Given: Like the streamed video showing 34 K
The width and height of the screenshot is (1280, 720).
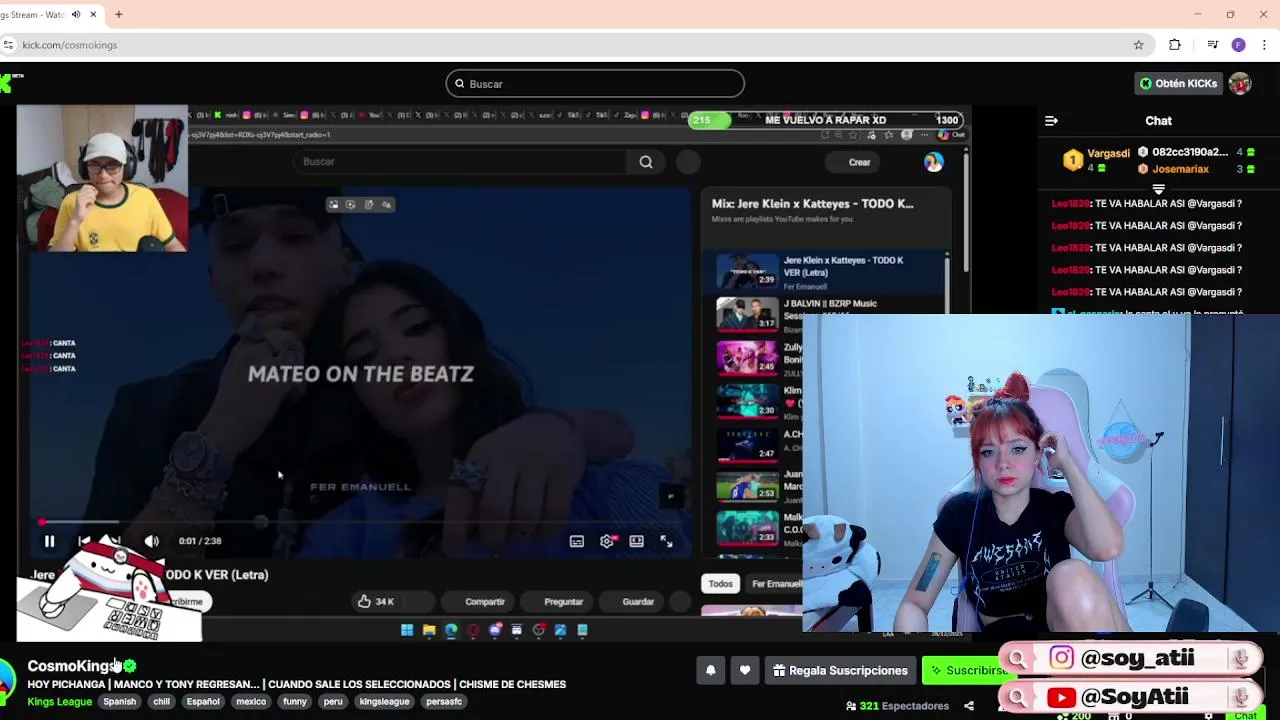Looking at the screenshot, I should tap(376, 602).
